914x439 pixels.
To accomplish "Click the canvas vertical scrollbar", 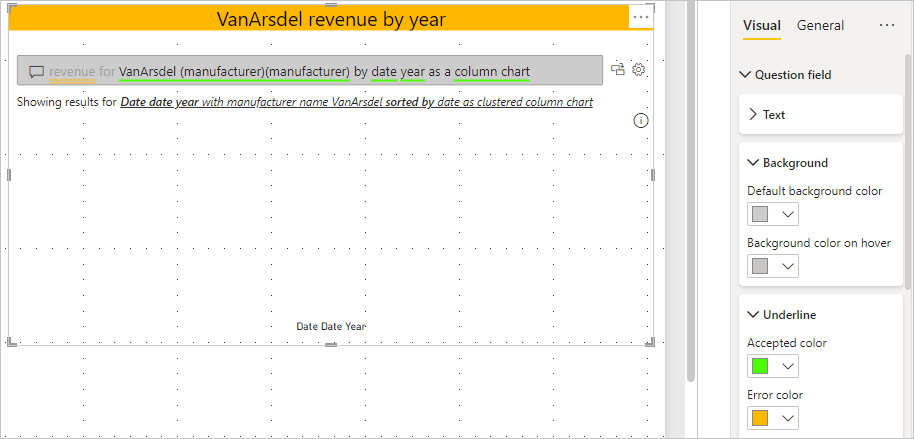I will [691, 192].
